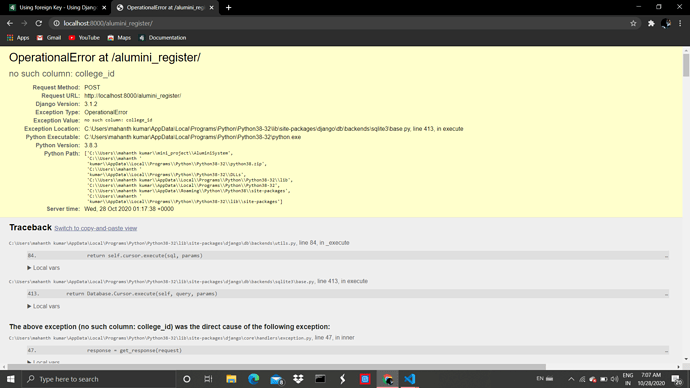Open the lightning bolt app on the taskbar

342,379
